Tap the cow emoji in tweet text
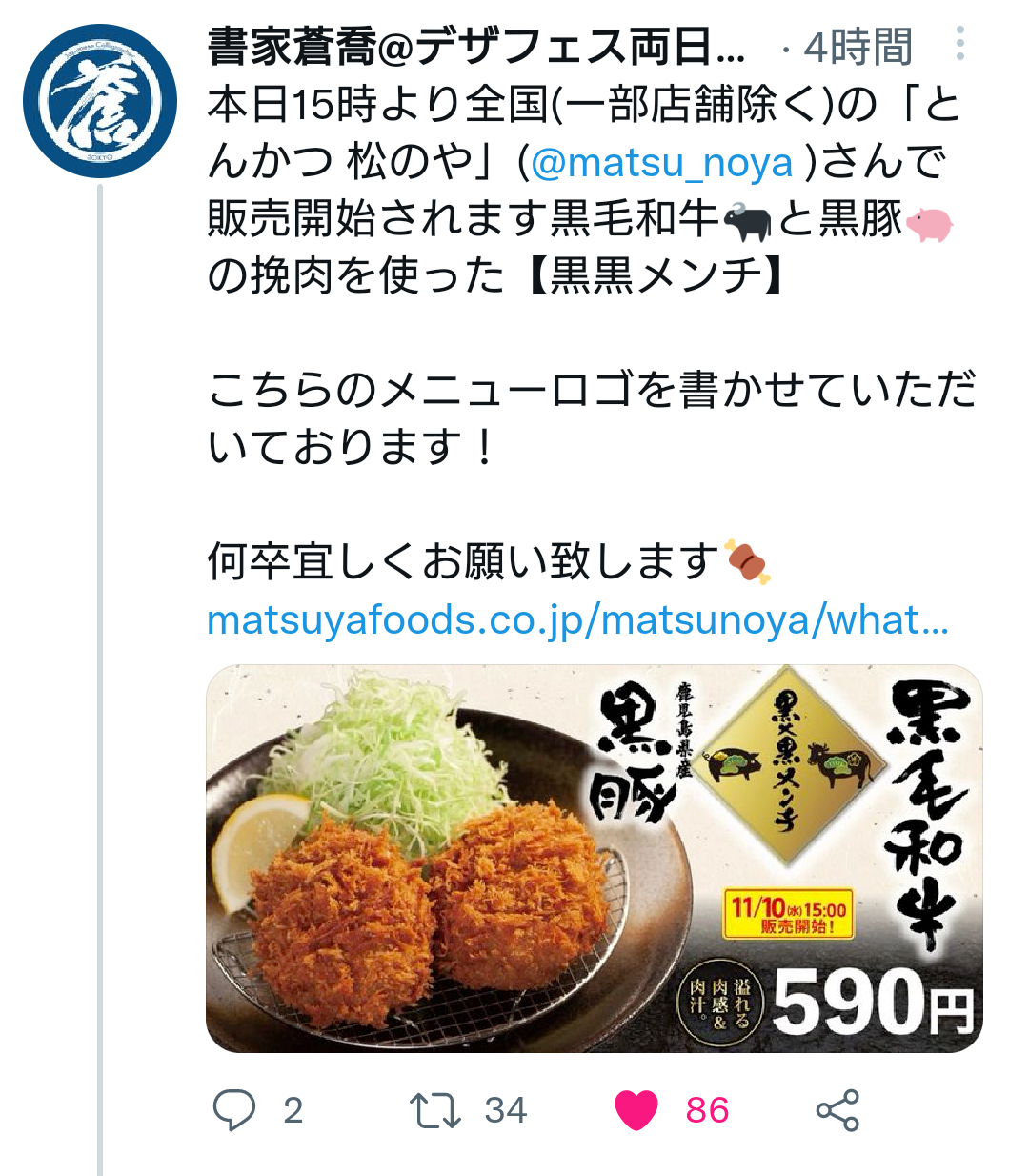Screen dimensions: 1029x1176 tap(748, 222)
